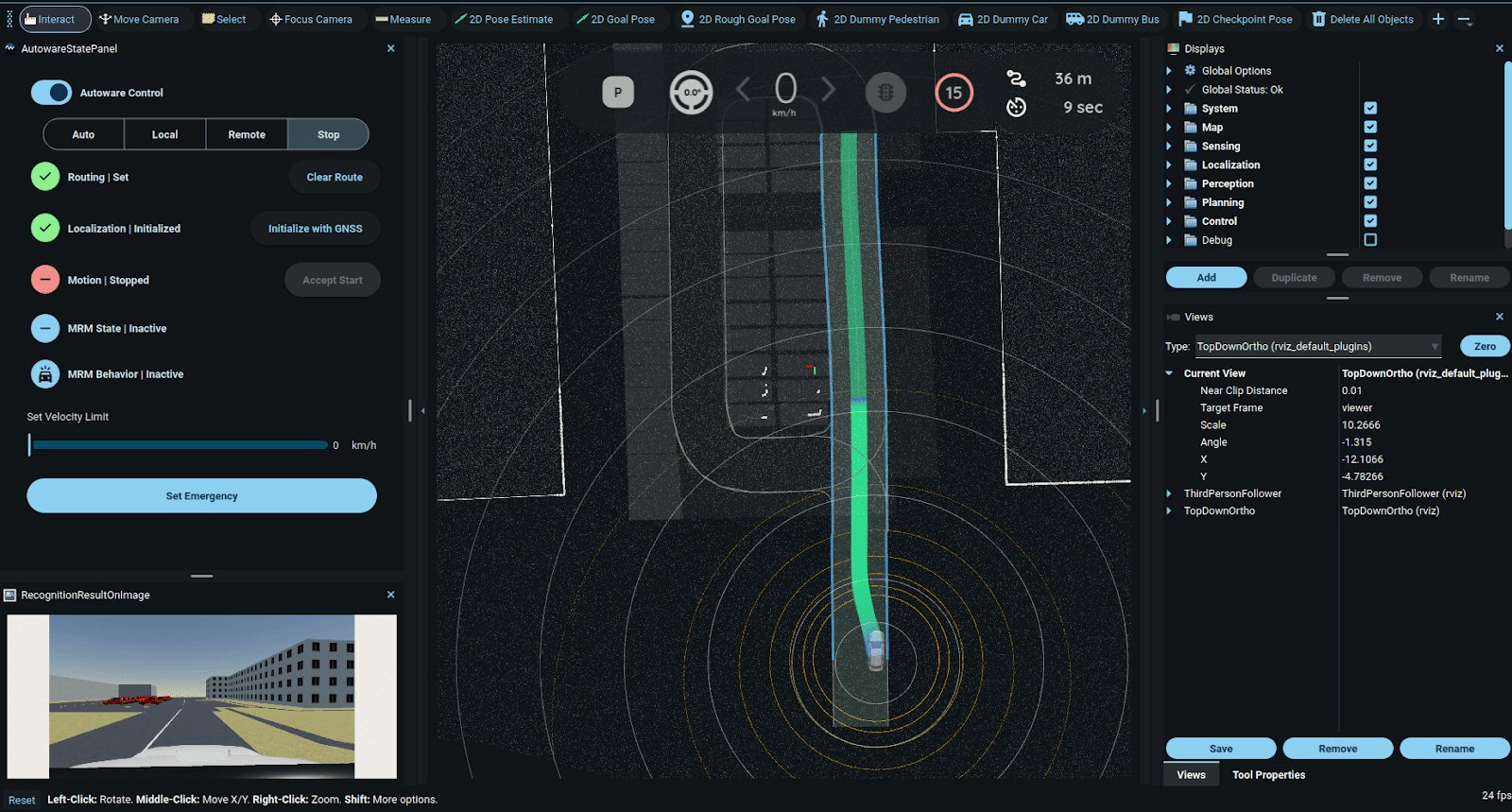Select the Auto operation mode
Viewport: 1512px width, 812px height.
coord(83,135)
